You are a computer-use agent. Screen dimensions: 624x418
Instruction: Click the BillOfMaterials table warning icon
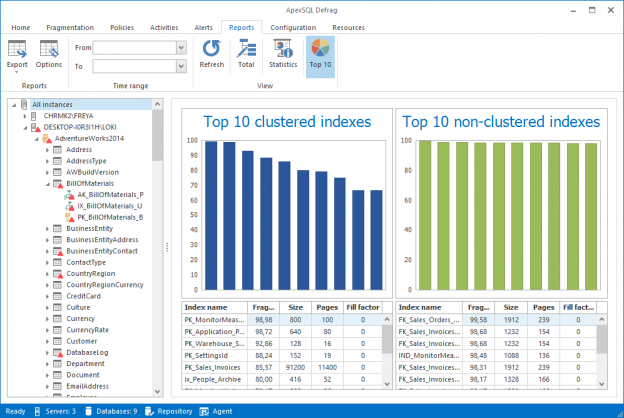coord(58,184)
